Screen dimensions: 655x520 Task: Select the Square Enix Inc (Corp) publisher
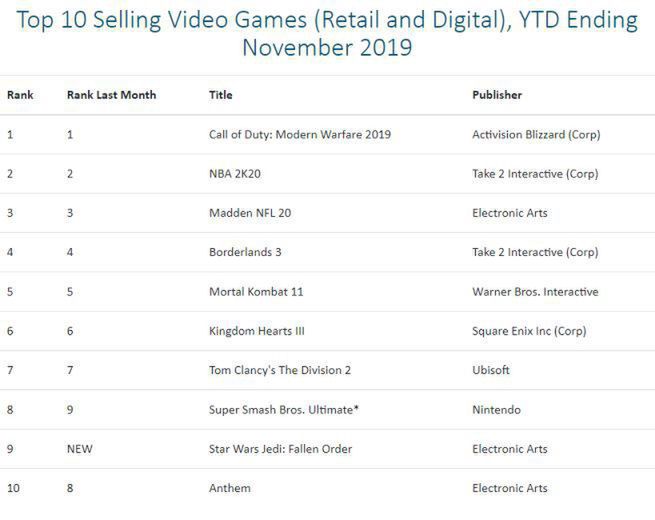[x=529, y=331]
